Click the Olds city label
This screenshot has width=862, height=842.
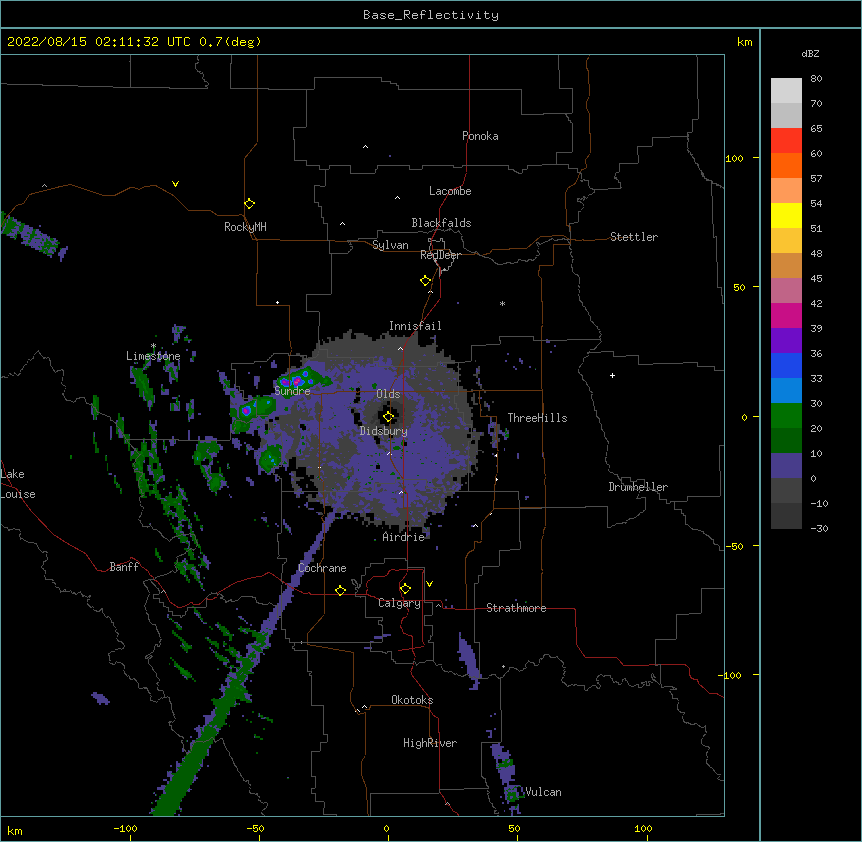click(388, 394)
